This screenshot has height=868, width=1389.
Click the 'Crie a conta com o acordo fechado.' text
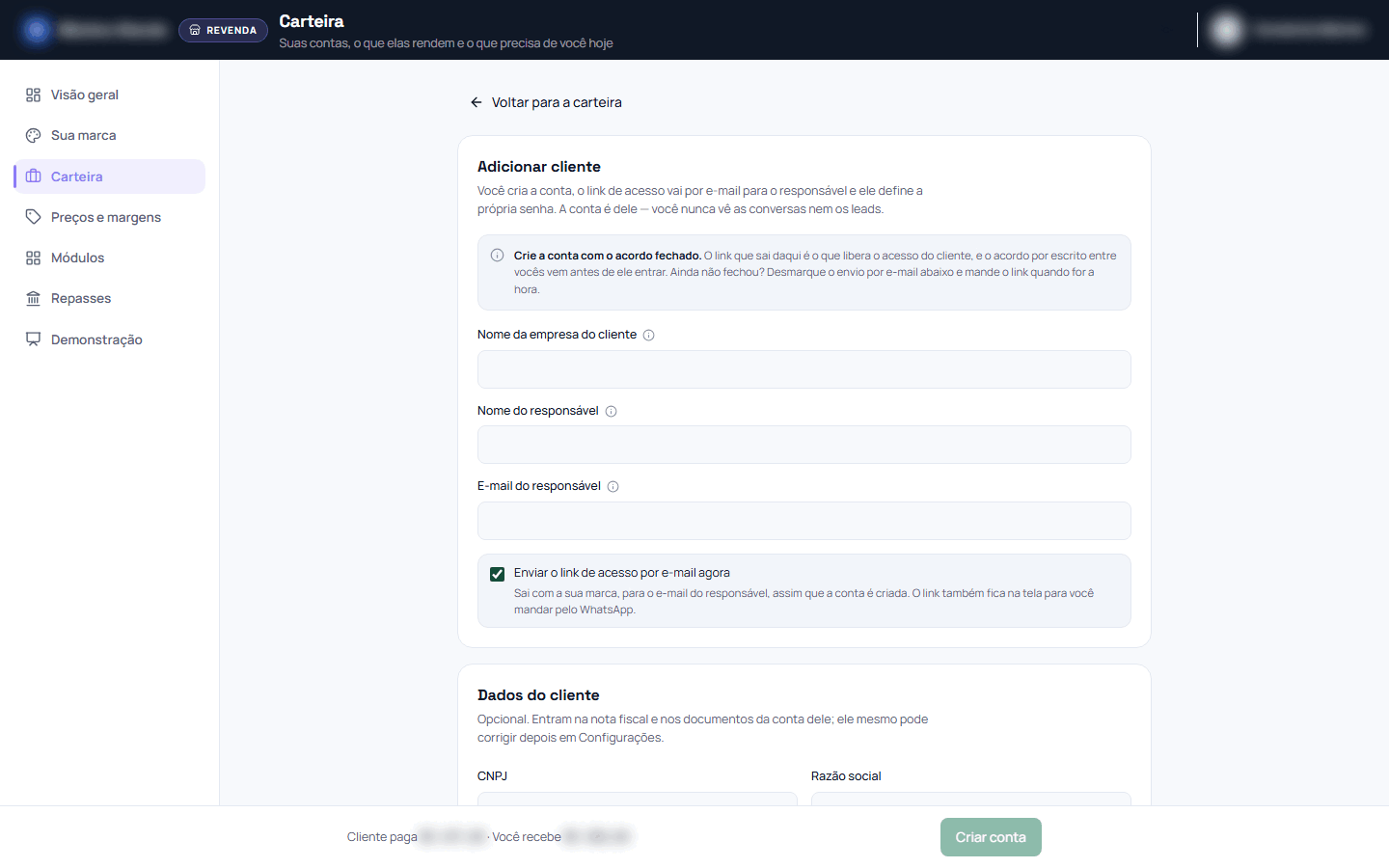[608, 256]
